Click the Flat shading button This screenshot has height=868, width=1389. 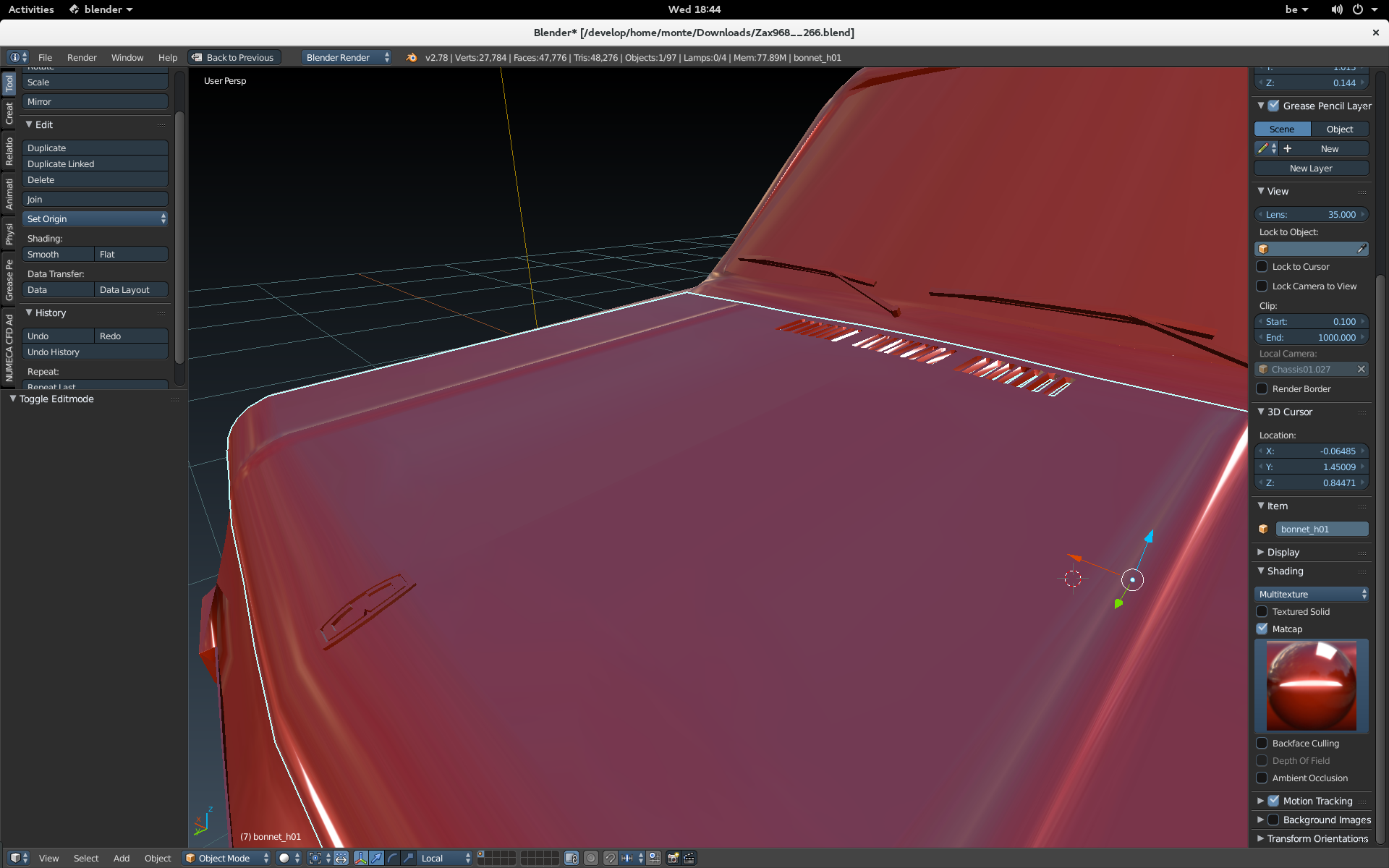coord(107,254)
